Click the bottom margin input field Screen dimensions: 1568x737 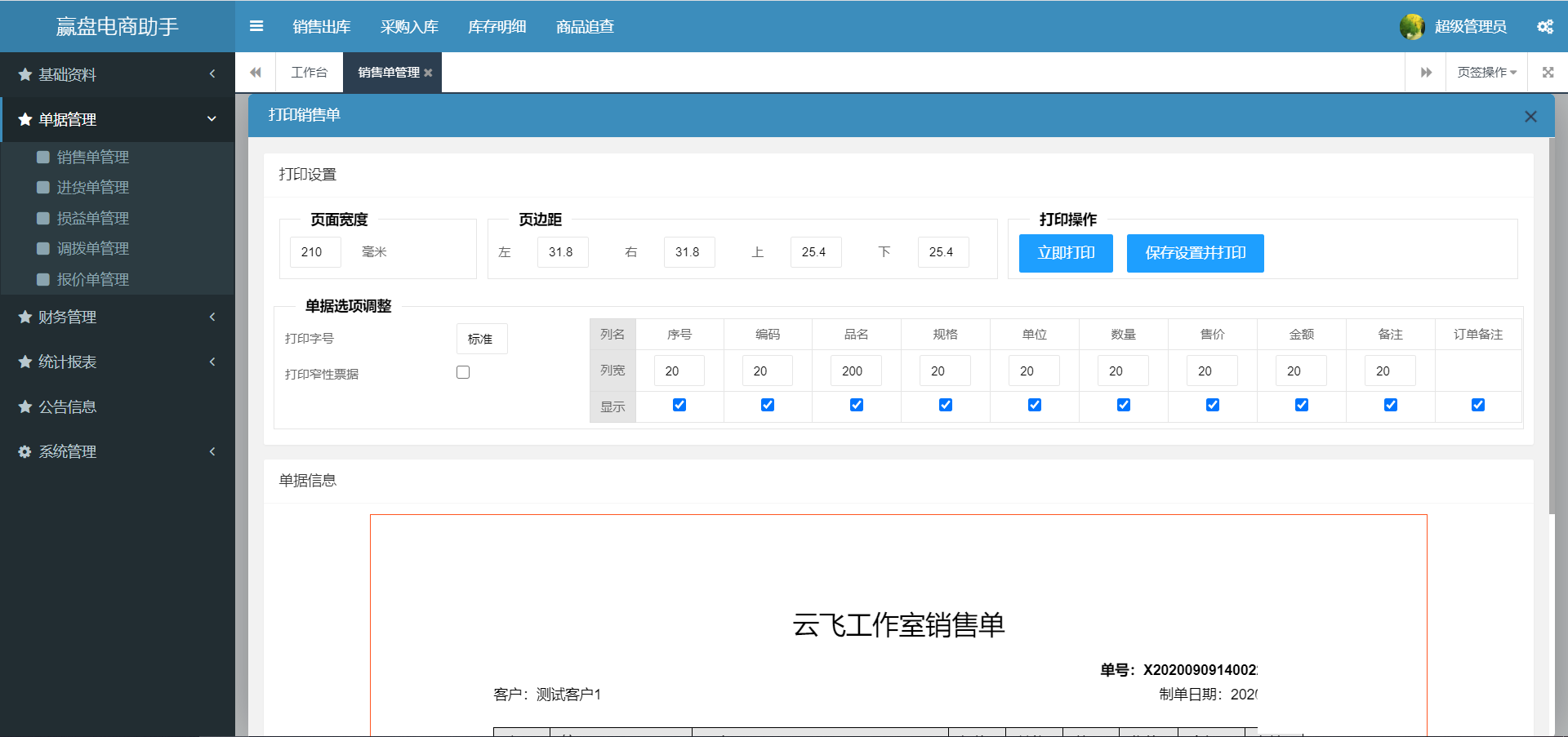coord(943,252)
